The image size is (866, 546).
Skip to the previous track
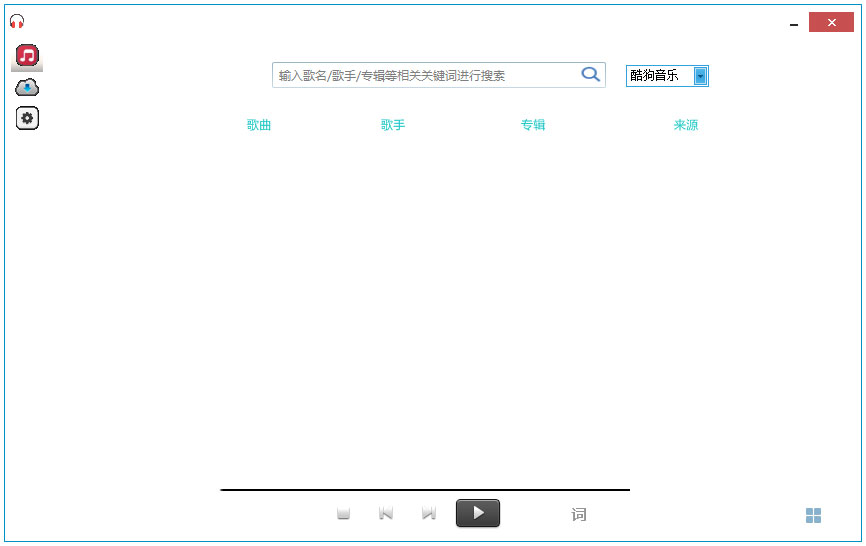[x=386, y=514]
